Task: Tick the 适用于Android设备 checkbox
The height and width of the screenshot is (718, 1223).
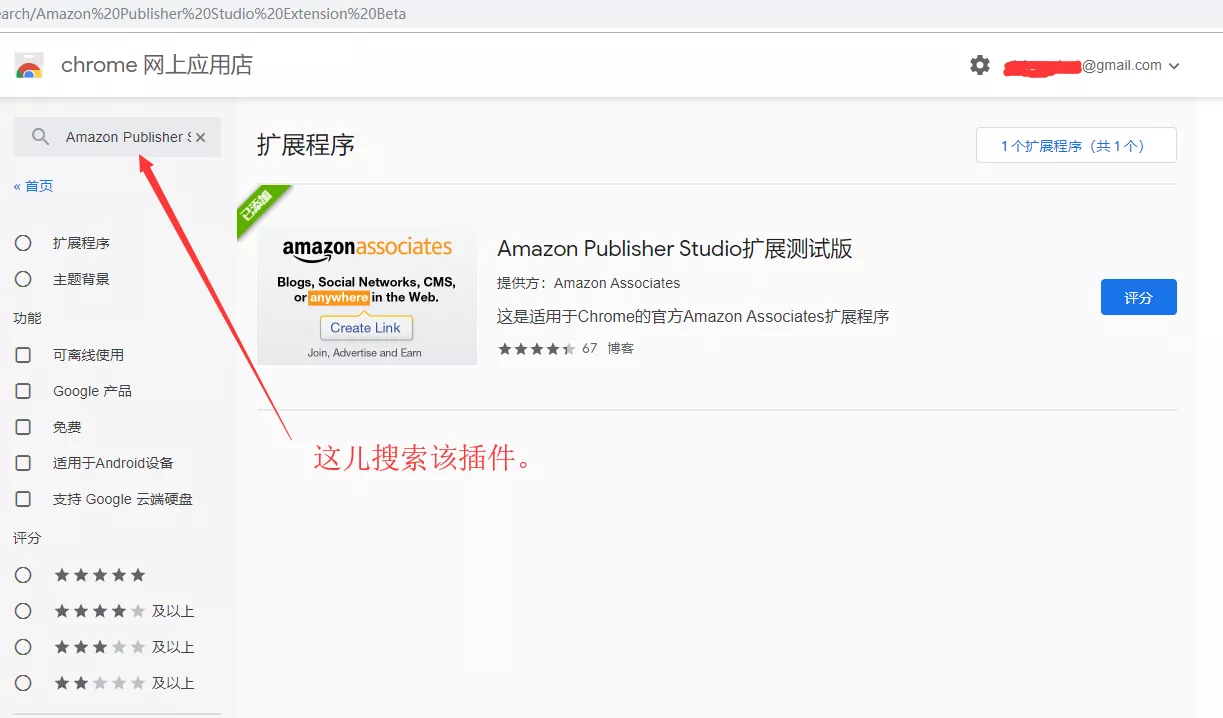Action: point(23,463)
